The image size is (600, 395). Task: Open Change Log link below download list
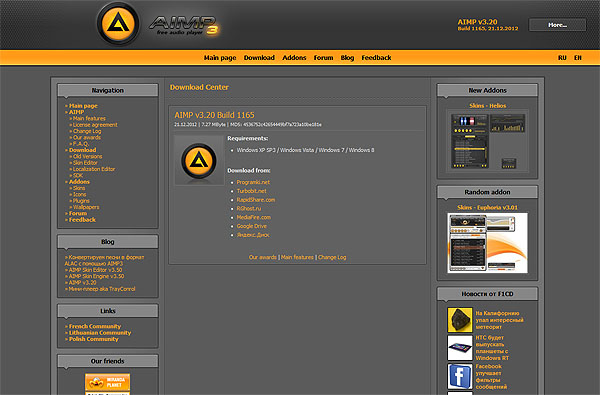coord(332,257)
